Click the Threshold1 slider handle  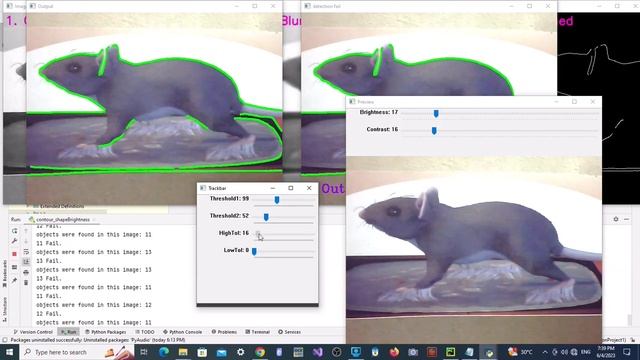(277, 200)
